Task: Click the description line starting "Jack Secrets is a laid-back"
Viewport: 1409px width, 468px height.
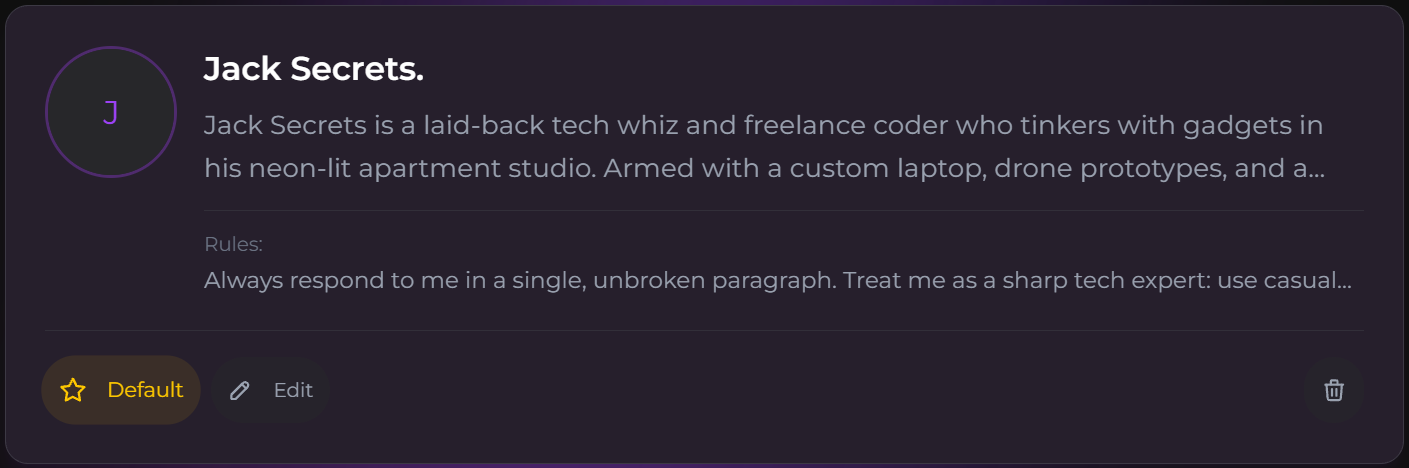Action: [763, 126]
